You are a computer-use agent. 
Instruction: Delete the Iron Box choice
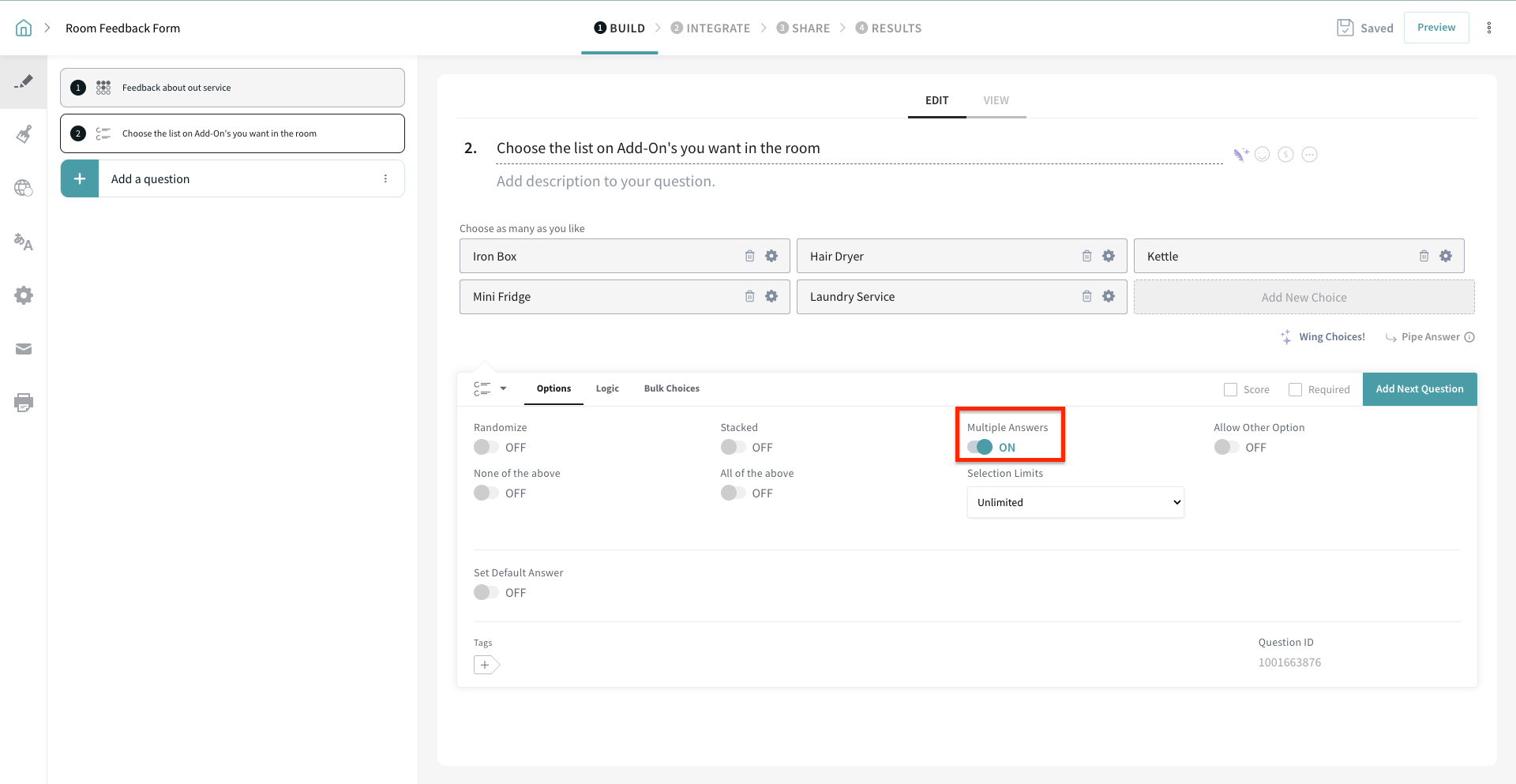[x=749, y=256]
